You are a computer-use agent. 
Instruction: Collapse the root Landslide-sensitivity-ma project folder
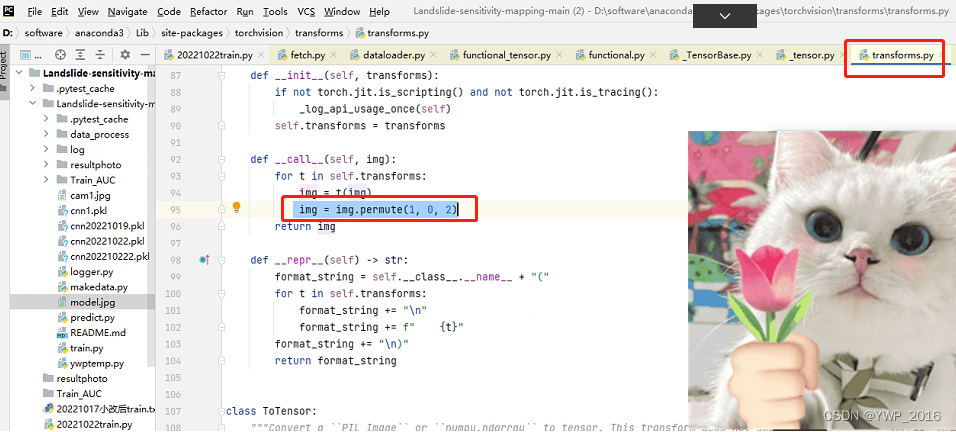pyautogui.click(x=19, y=73)
